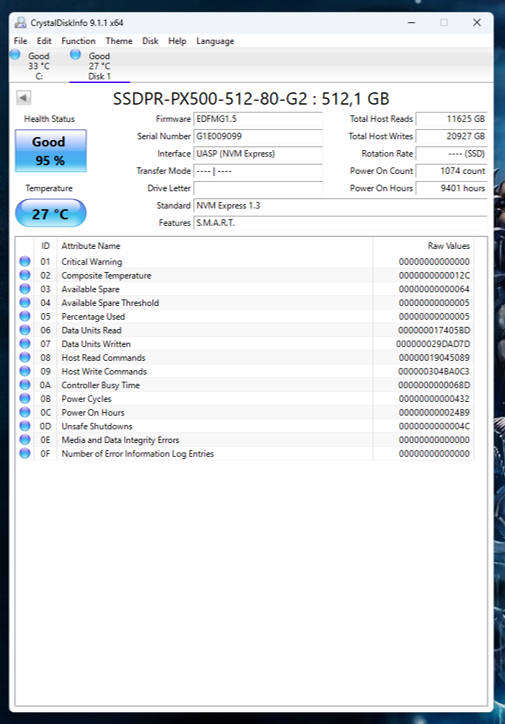
Task: Select the Critical Warning attribute text
Action: coord(92,262)
